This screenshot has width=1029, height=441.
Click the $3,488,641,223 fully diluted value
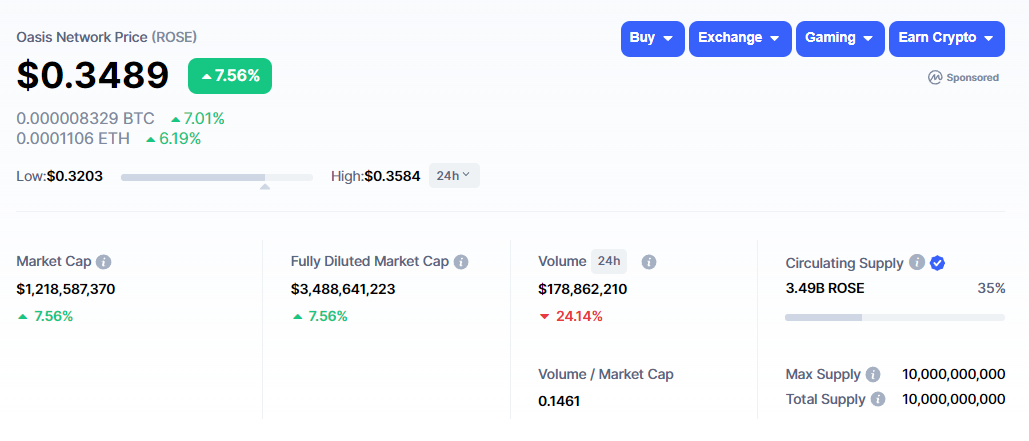pyautogui.click(x=343, y=289)
